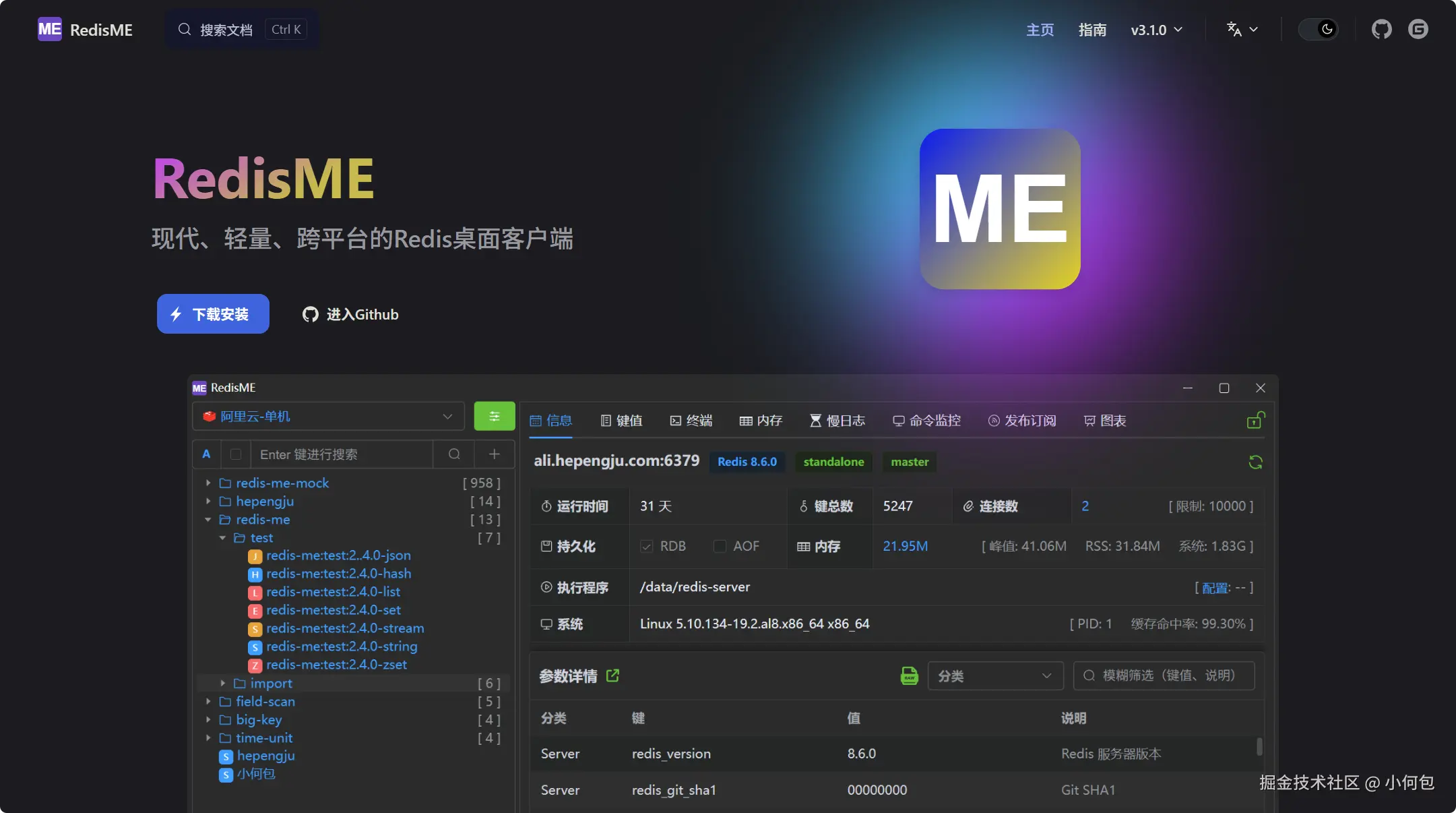Check the checkbox beside the key search field
1456x813 pixels.
236,454
